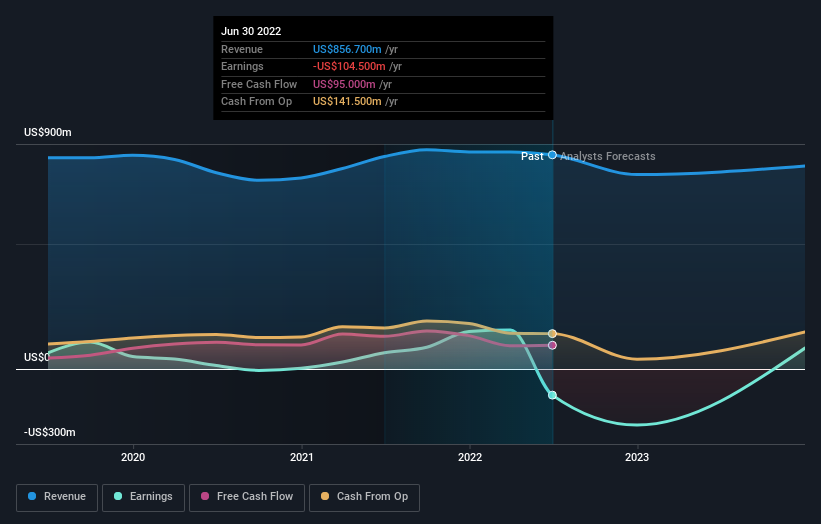Click the Cash From Op label in the tooltip
Screen dimensions: 821x524
tap(257, 102)
